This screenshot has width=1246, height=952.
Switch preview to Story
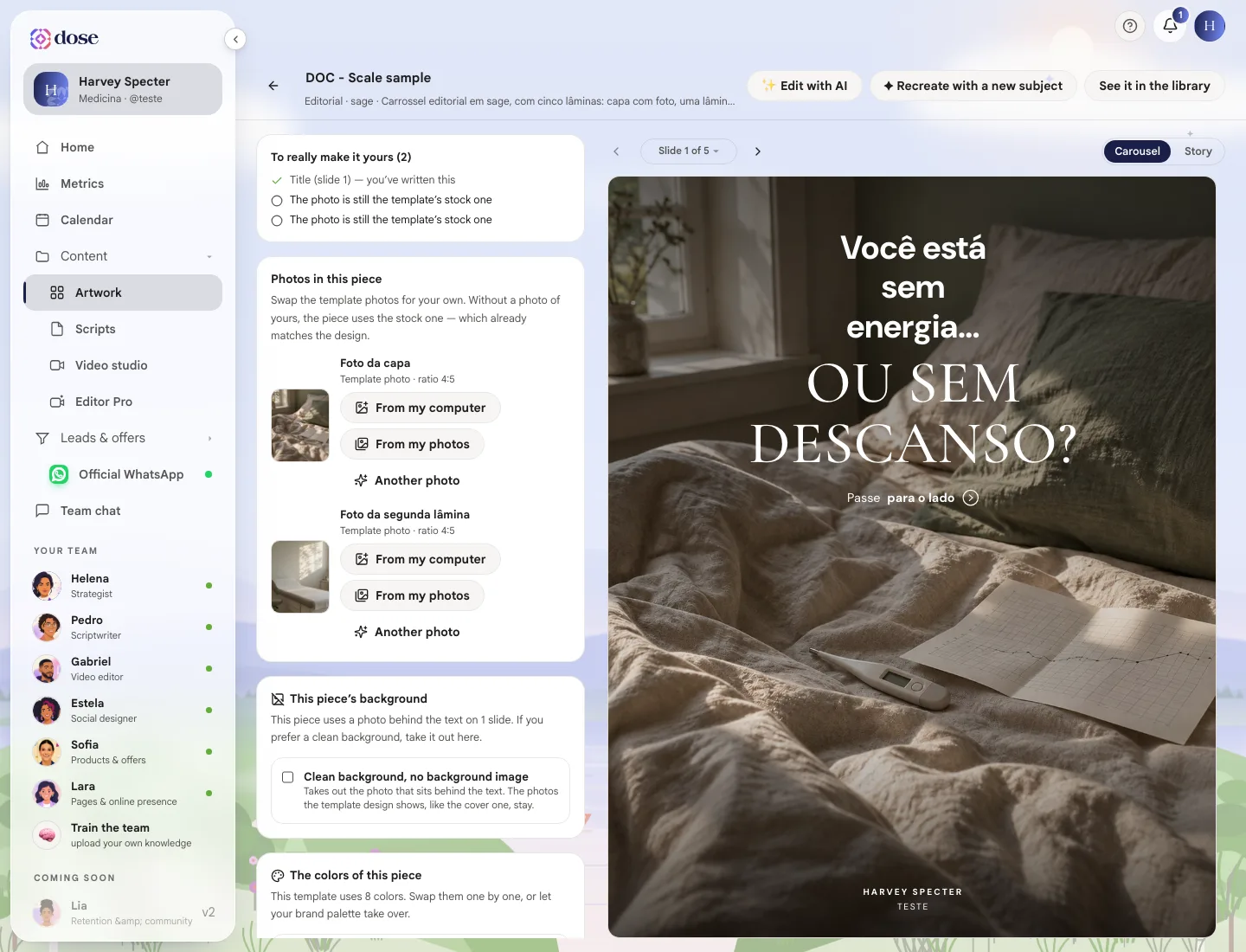click(x=1198, y=151)
